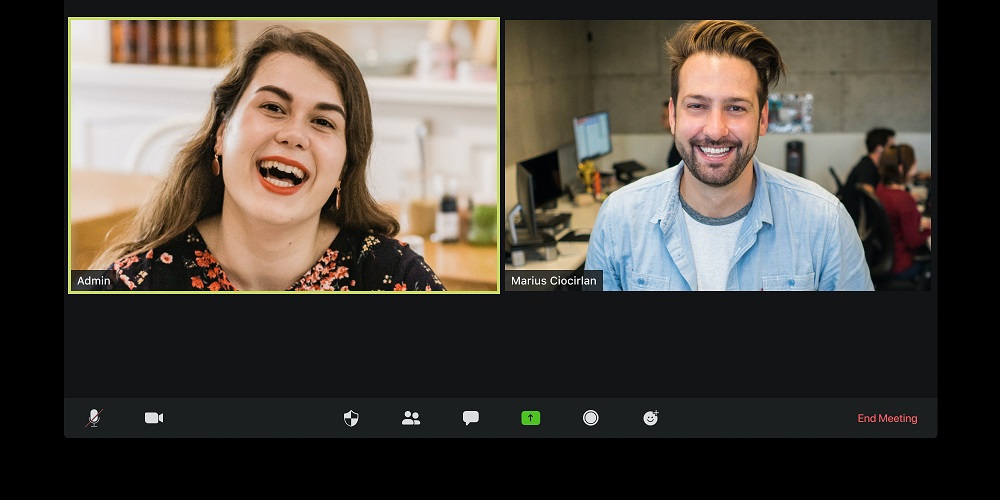Toggle the video camera icon
Image resolution: width=1000 pixels, height=500 pixels.
(154, 418)
